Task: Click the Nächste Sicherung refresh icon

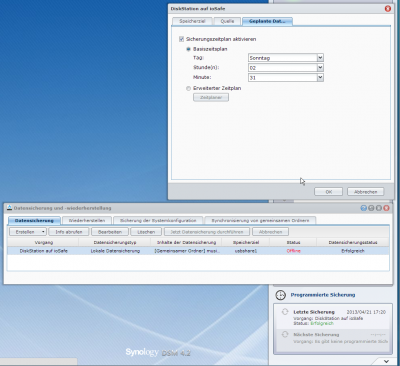Action: coord(285,334)
